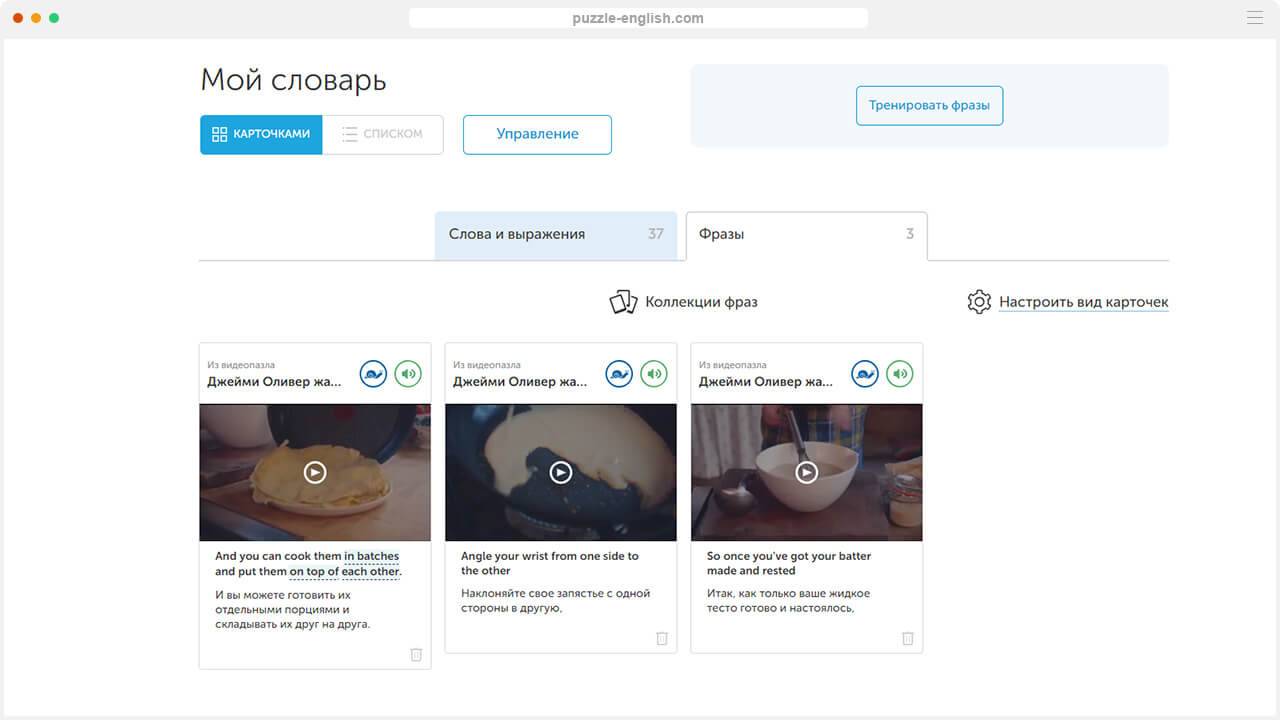Click the turtle slow-playback icon on second card

click(619, 374)
